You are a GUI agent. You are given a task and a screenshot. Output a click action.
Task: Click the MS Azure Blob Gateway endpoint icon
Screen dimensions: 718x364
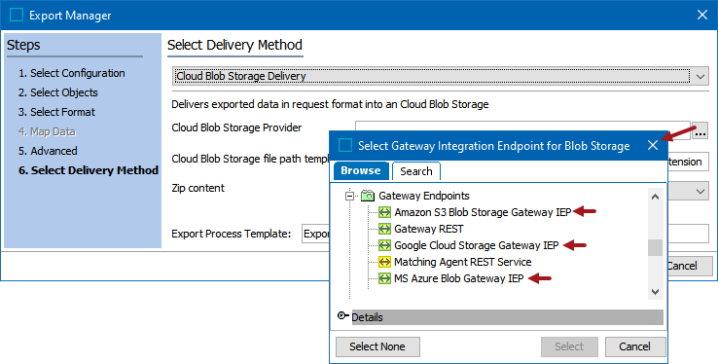384,278
